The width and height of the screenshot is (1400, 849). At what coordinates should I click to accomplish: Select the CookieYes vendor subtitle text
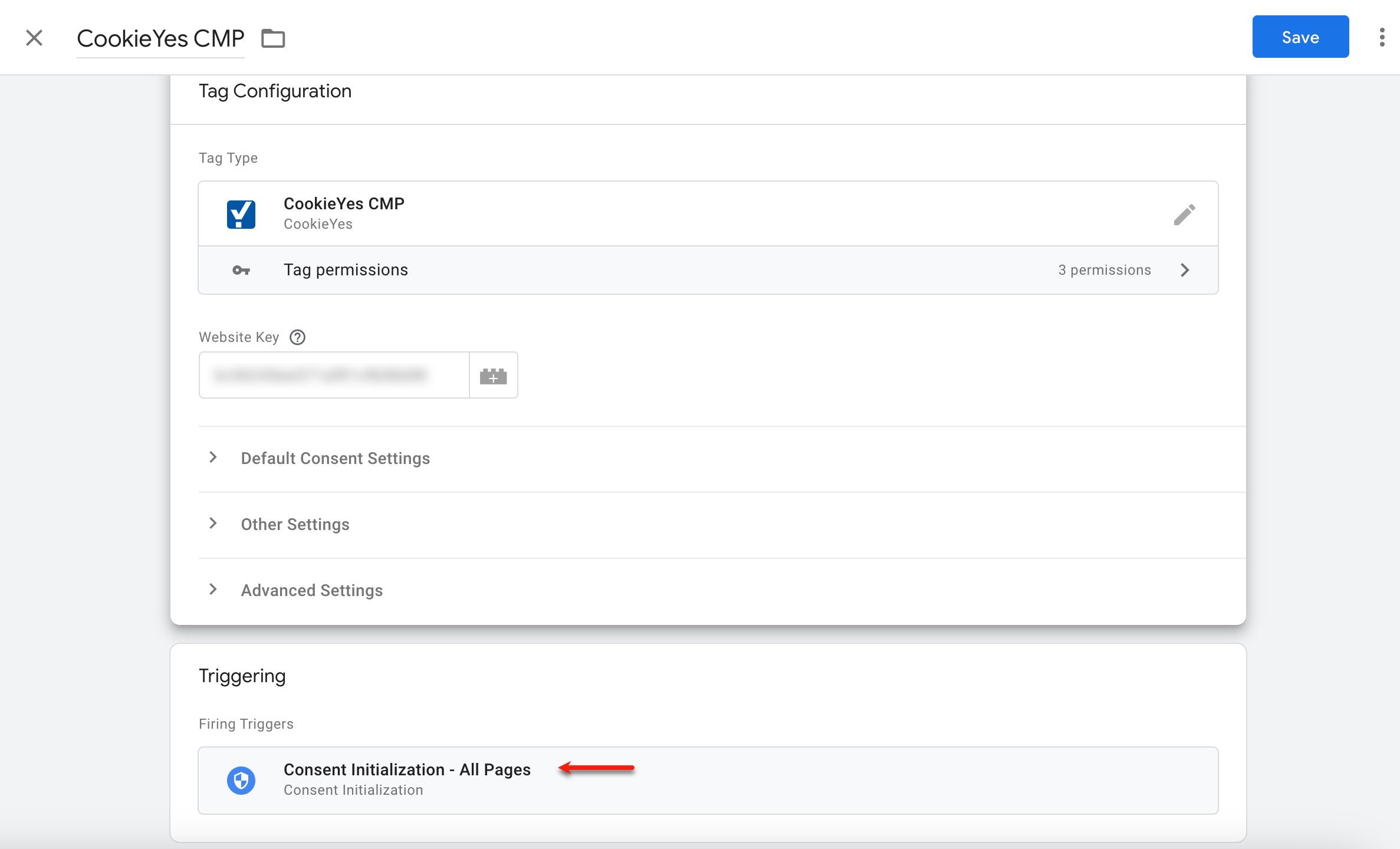[x=318, y=224]
